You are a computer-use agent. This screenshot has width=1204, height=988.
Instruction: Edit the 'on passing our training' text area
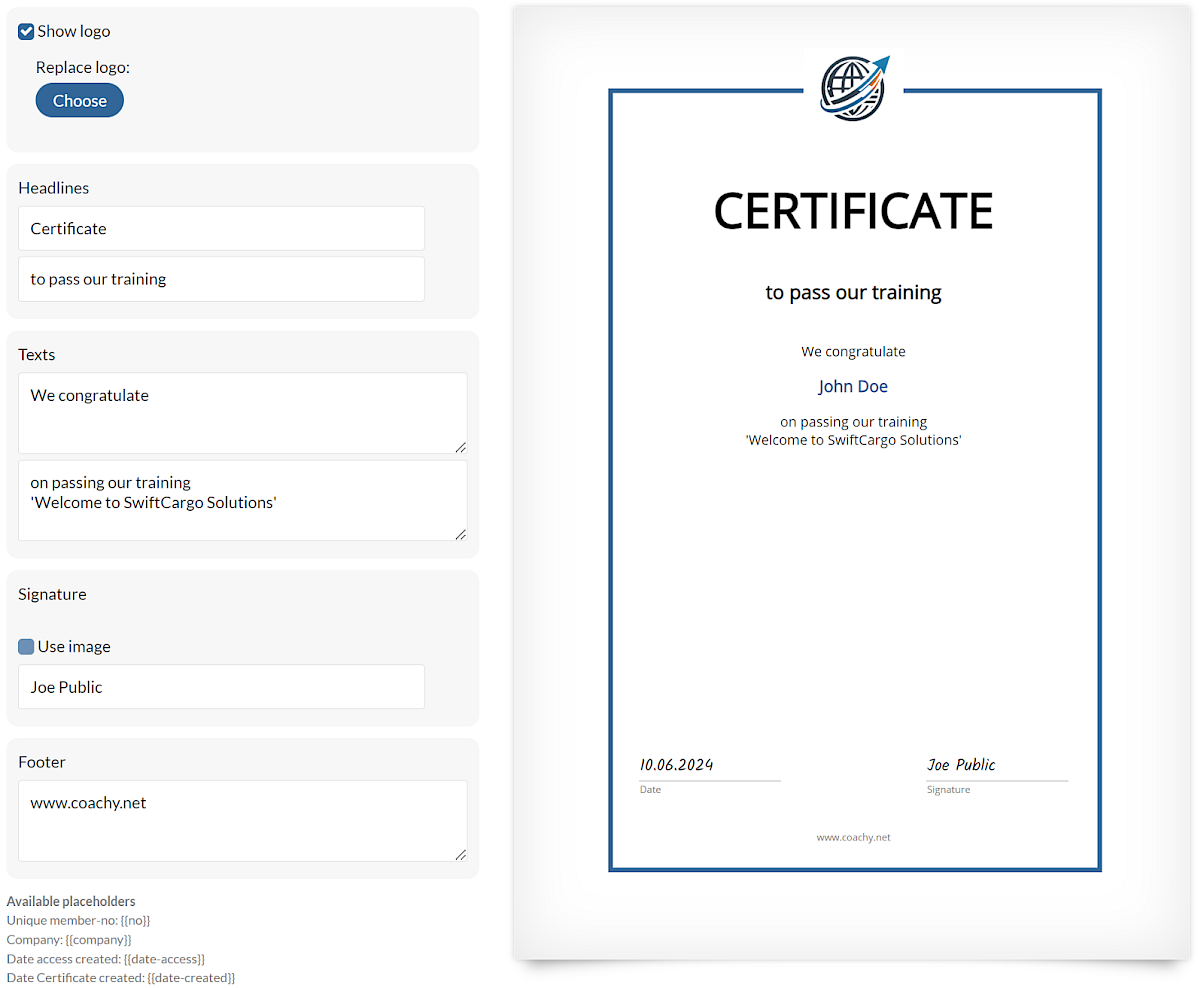pyautogui.click(x=243, y=500)
